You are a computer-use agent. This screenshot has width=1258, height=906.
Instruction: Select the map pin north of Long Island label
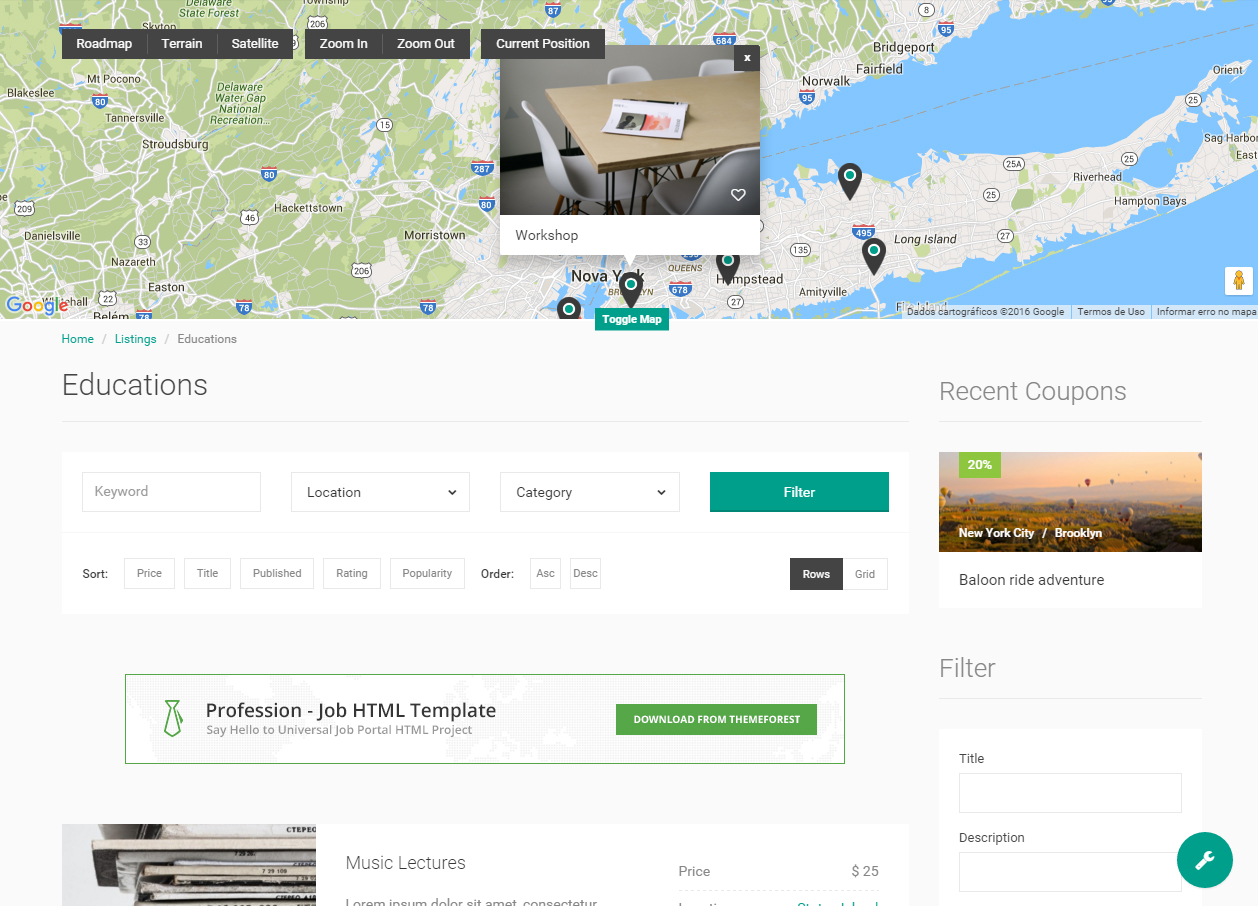849,180
